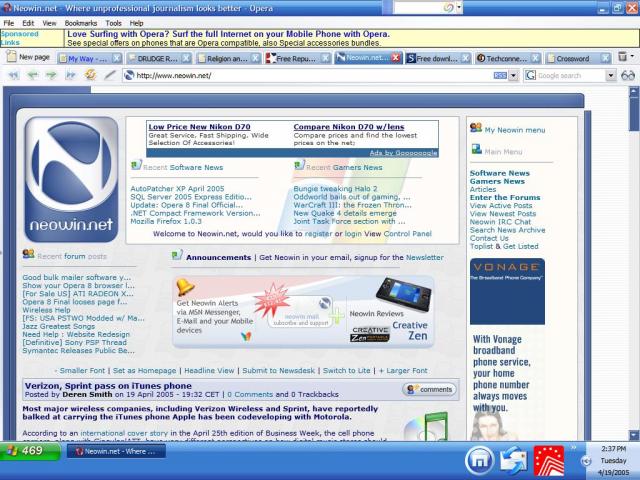Click the rewind navigation icon
This screenshot has height=480, width=640.
point(13,75)
